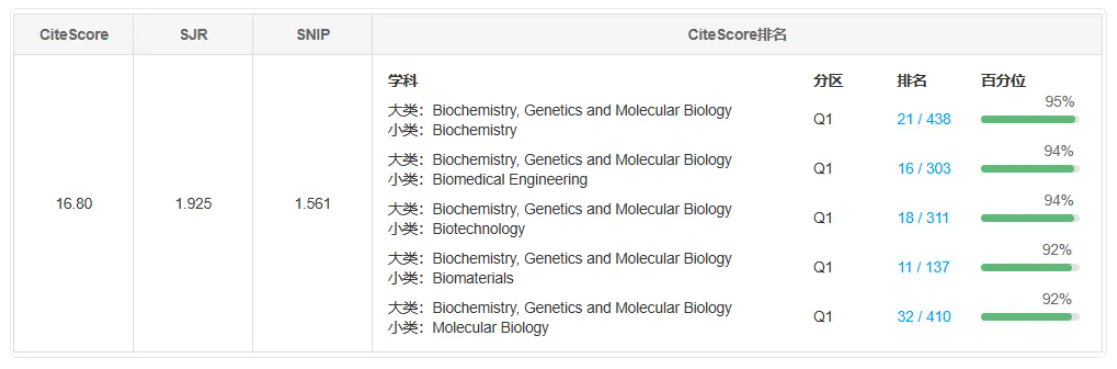Open the 21 / 438 Biochemistry rank link
This screenshot has width=1117, height=369.
tap(924, 119)
